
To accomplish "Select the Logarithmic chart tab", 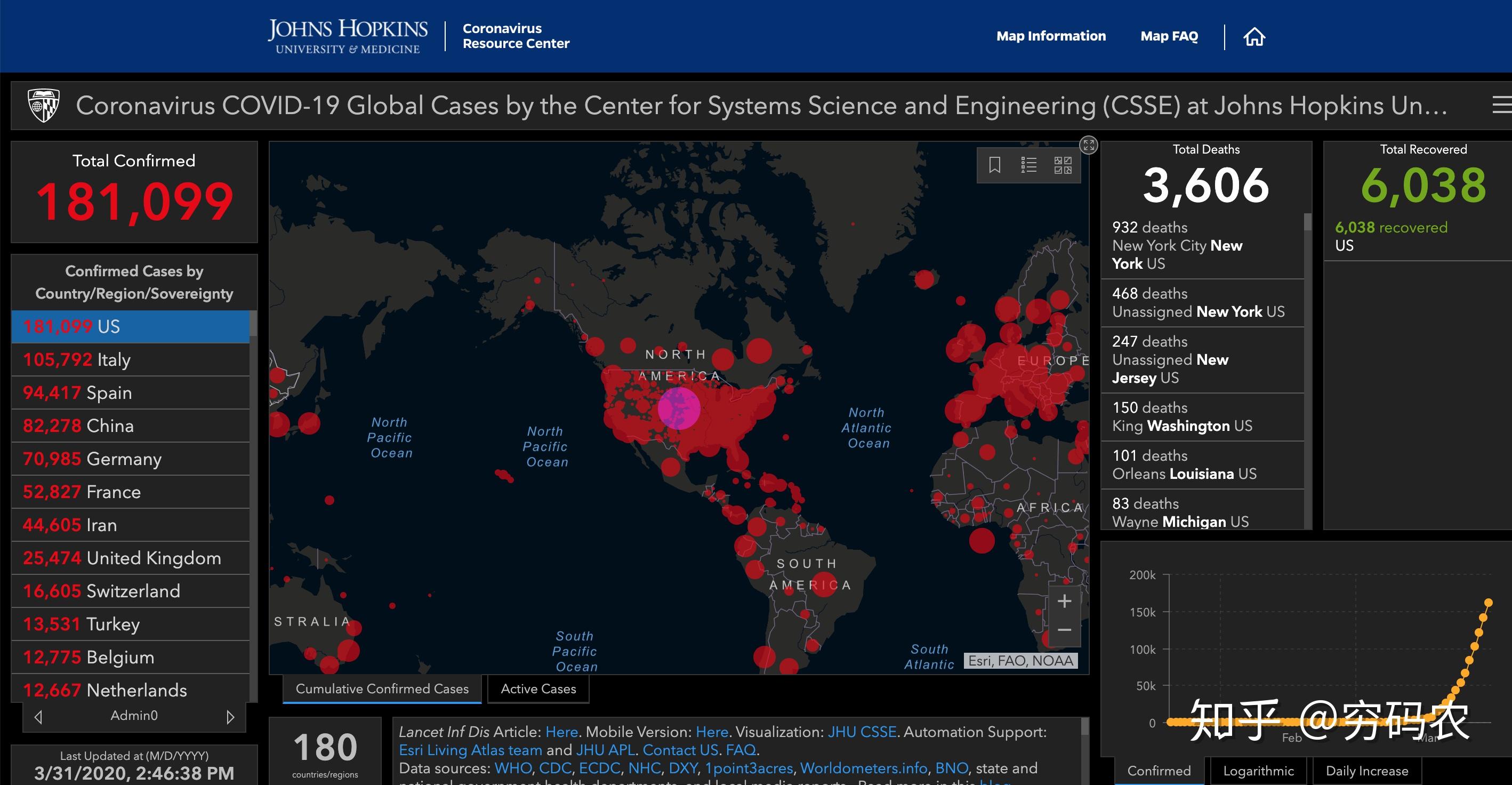I will 1258,771.
